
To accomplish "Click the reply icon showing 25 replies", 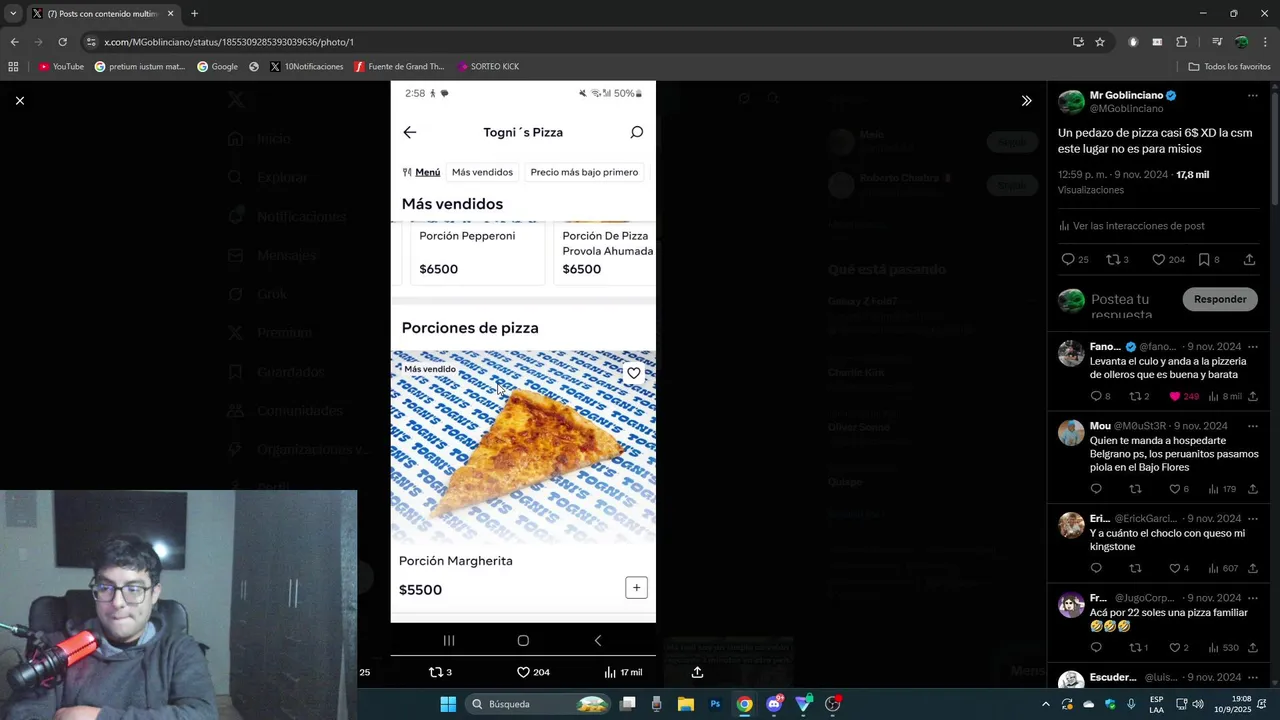I will (1068, 259).
